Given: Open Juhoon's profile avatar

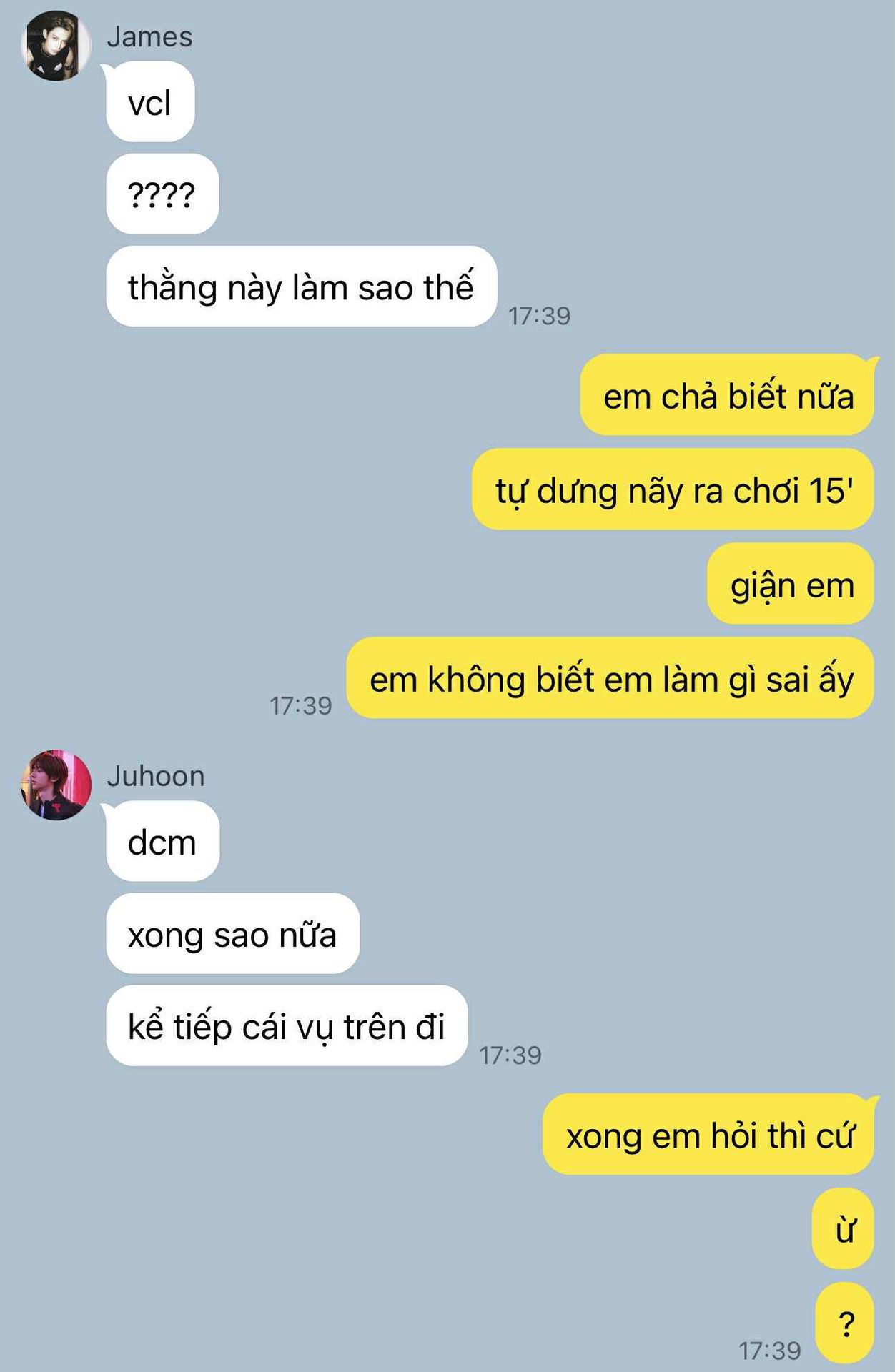Looking at the screenshot, I should (x=56, y=785).
